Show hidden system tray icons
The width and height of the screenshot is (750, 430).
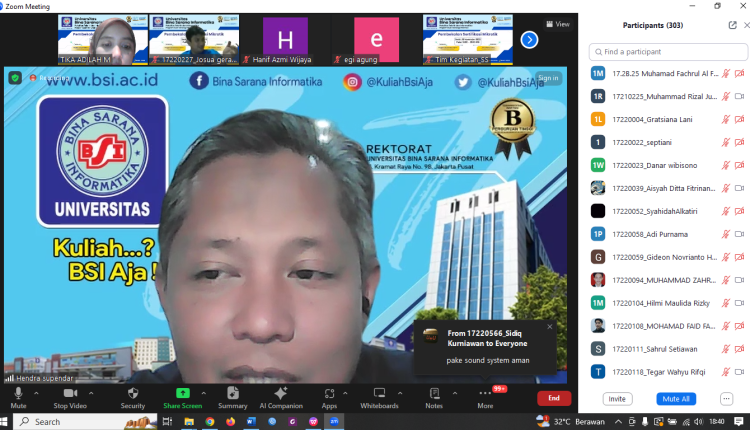coord(618,421)
